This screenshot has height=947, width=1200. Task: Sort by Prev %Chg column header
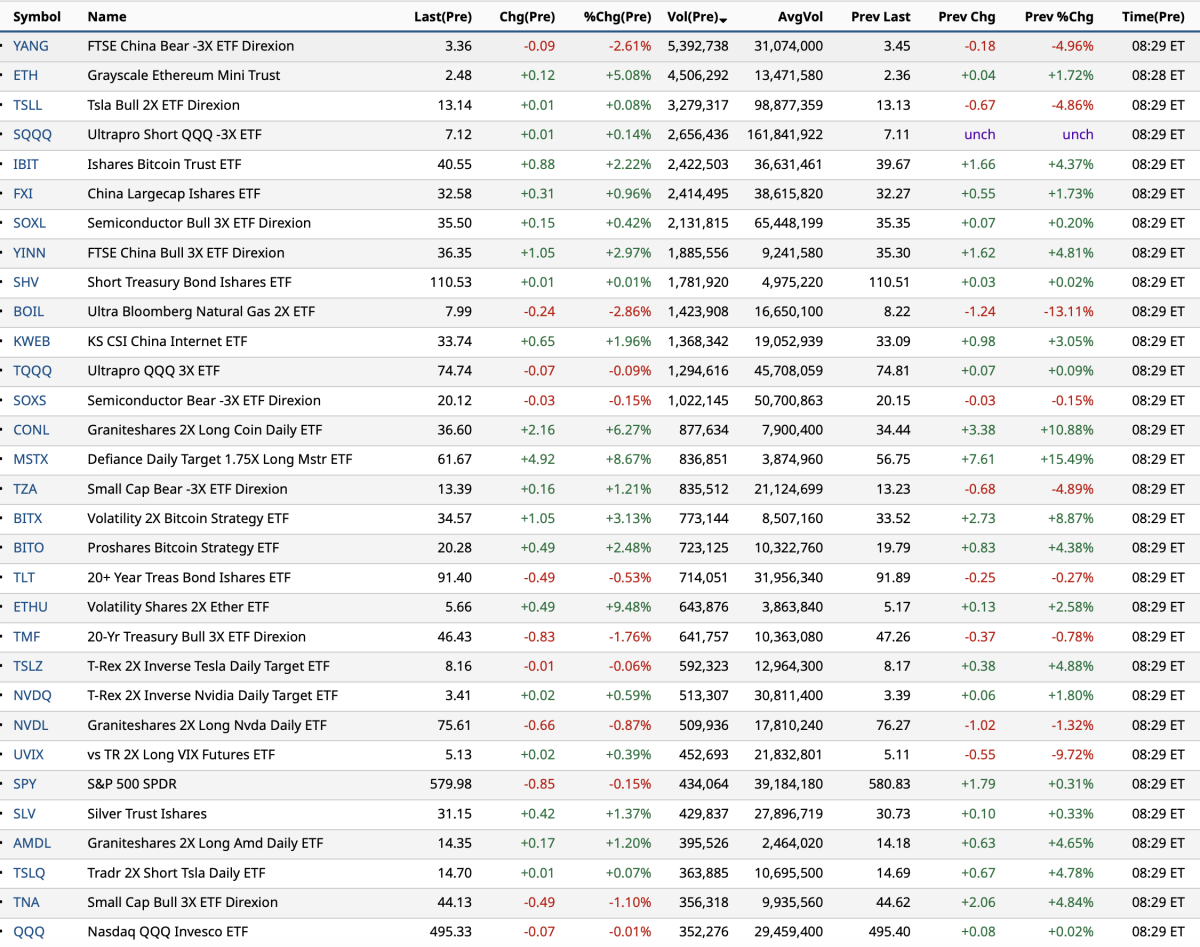pos(1059,17)
